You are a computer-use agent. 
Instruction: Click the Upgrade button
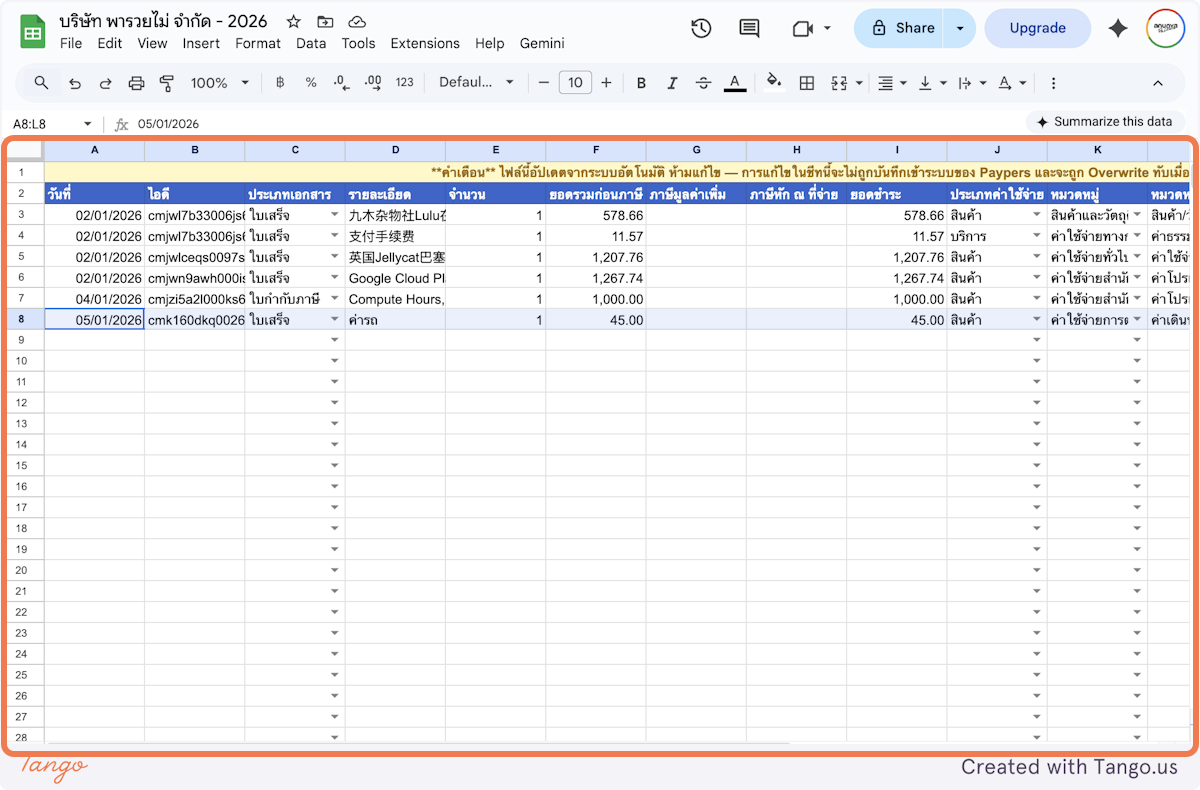[1037, 28]
